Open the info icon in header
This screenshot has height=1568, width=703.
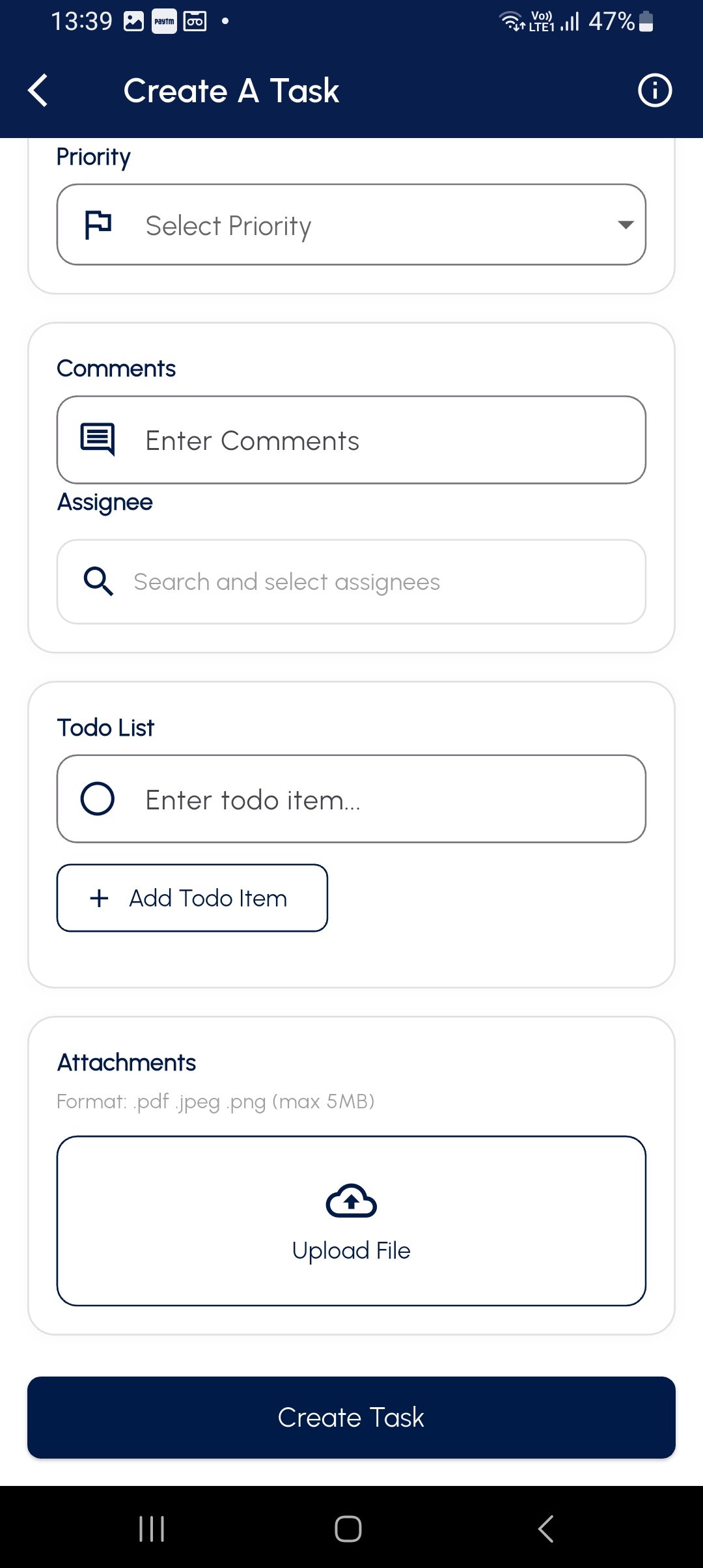(x=654, y=91)
